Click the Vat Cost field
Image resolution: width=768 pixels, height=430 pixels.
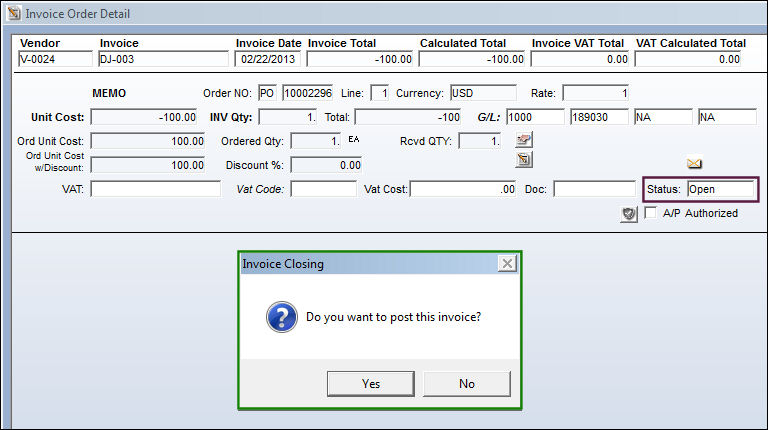pos(463,189)
